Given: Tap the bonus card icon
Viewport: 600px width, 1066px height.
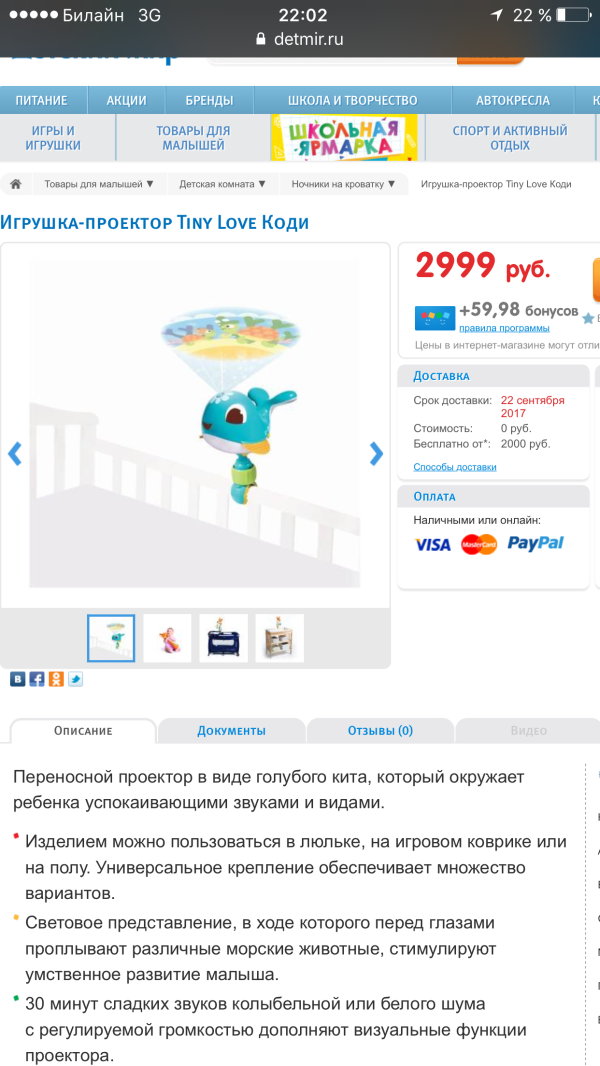Looking at the screenshot, I should 435,318.
